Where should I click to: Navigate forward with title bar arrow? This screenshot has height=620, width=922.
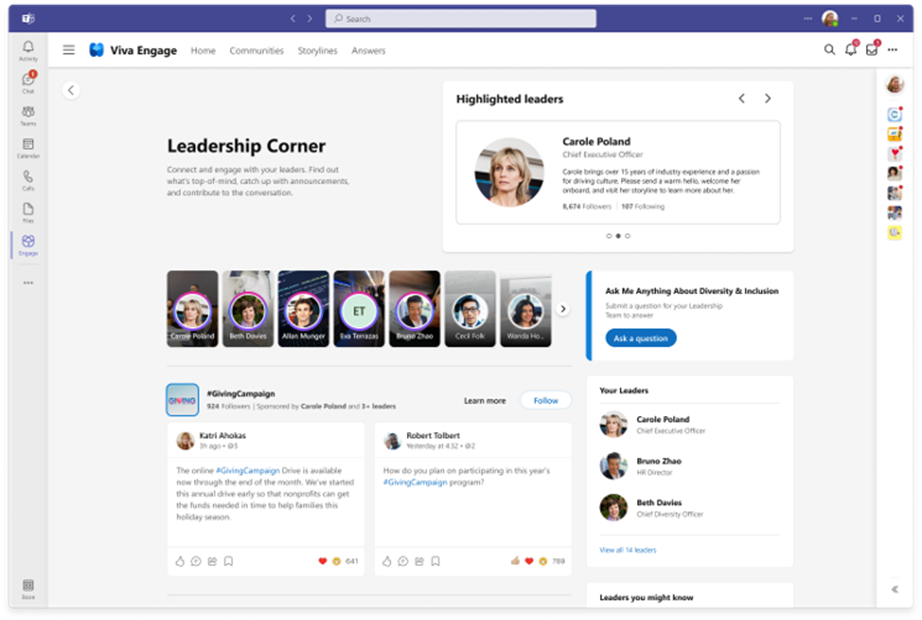310,19
